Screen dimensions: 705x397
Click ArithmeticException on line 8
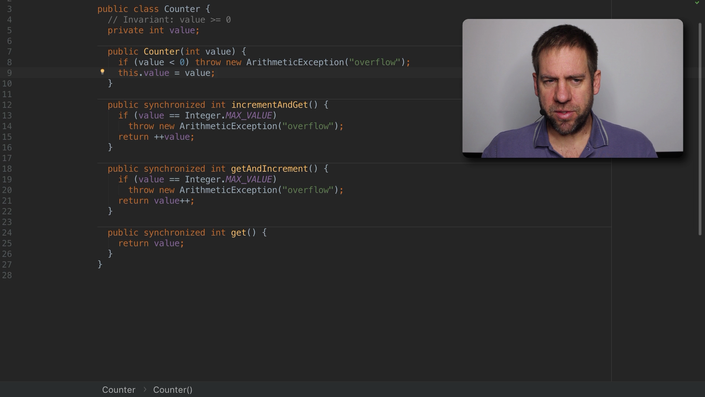295,62
